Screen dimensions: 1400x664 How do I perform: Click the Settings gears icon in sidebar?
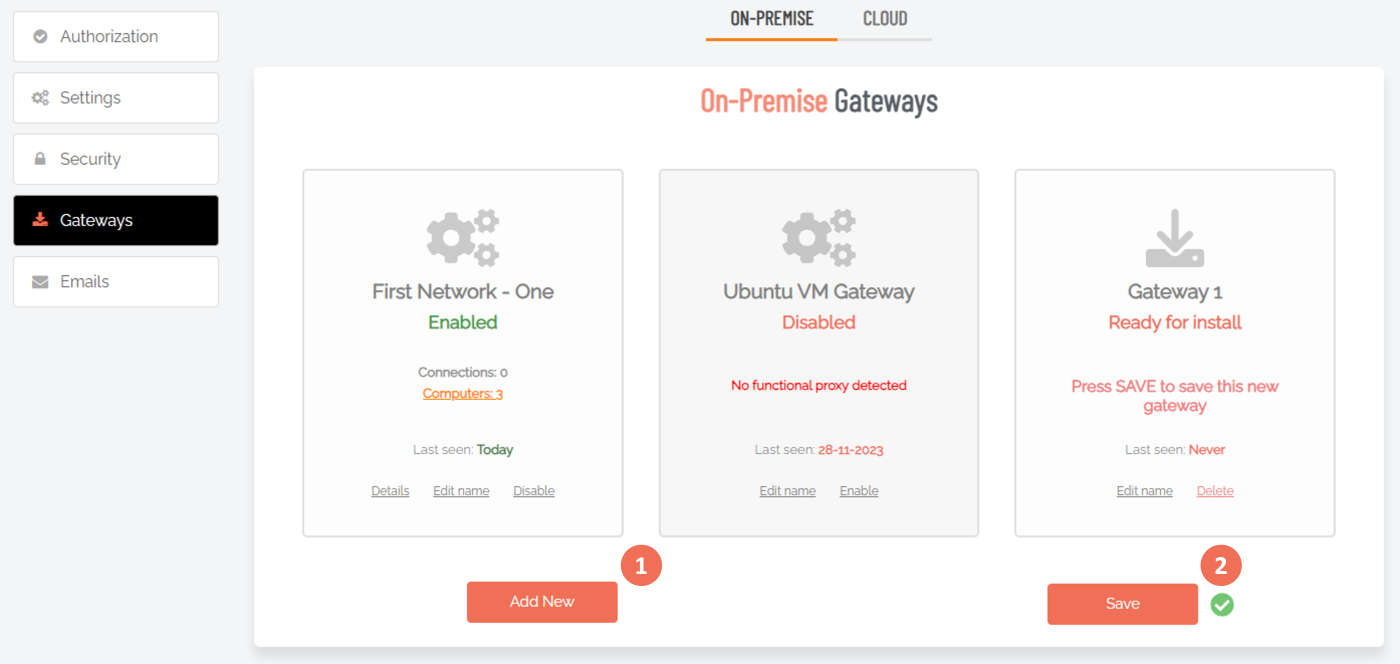(40, 98)
